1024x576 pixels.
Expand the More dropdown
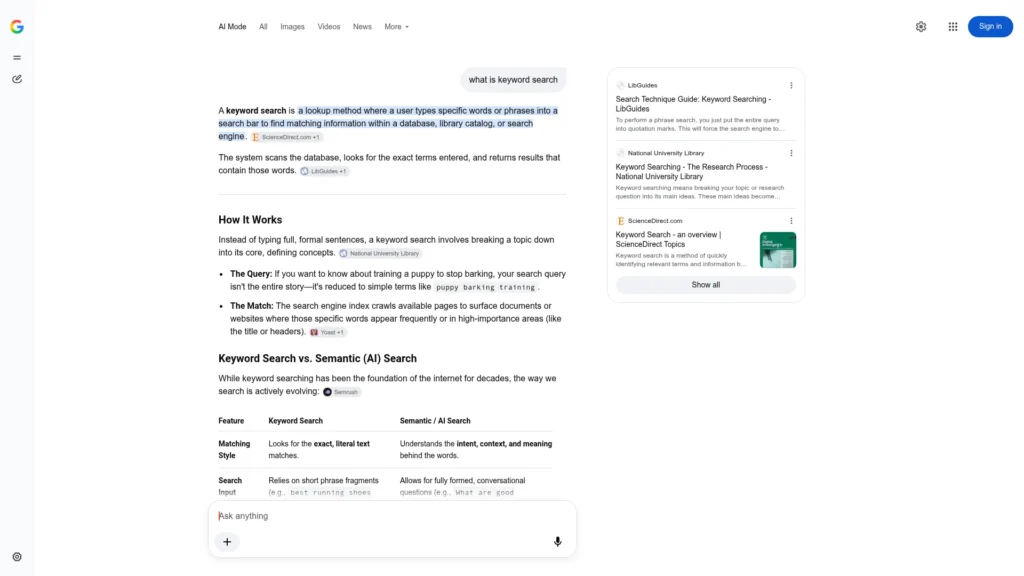point(396,27)
